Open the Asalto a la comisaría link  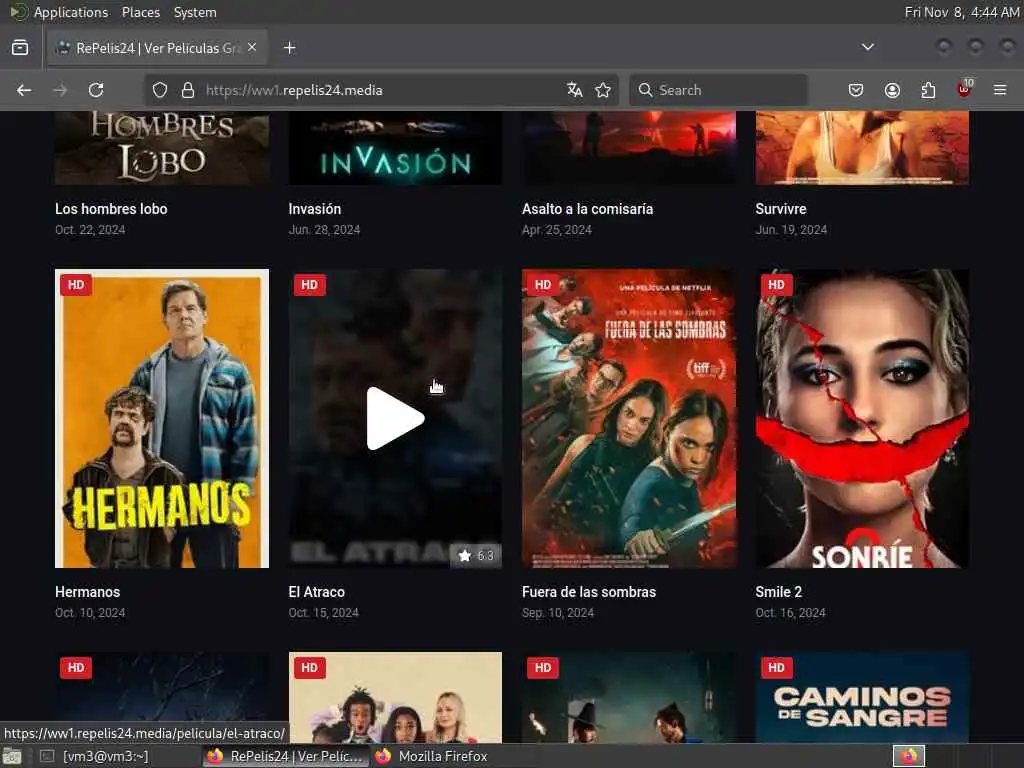[587, 209]
